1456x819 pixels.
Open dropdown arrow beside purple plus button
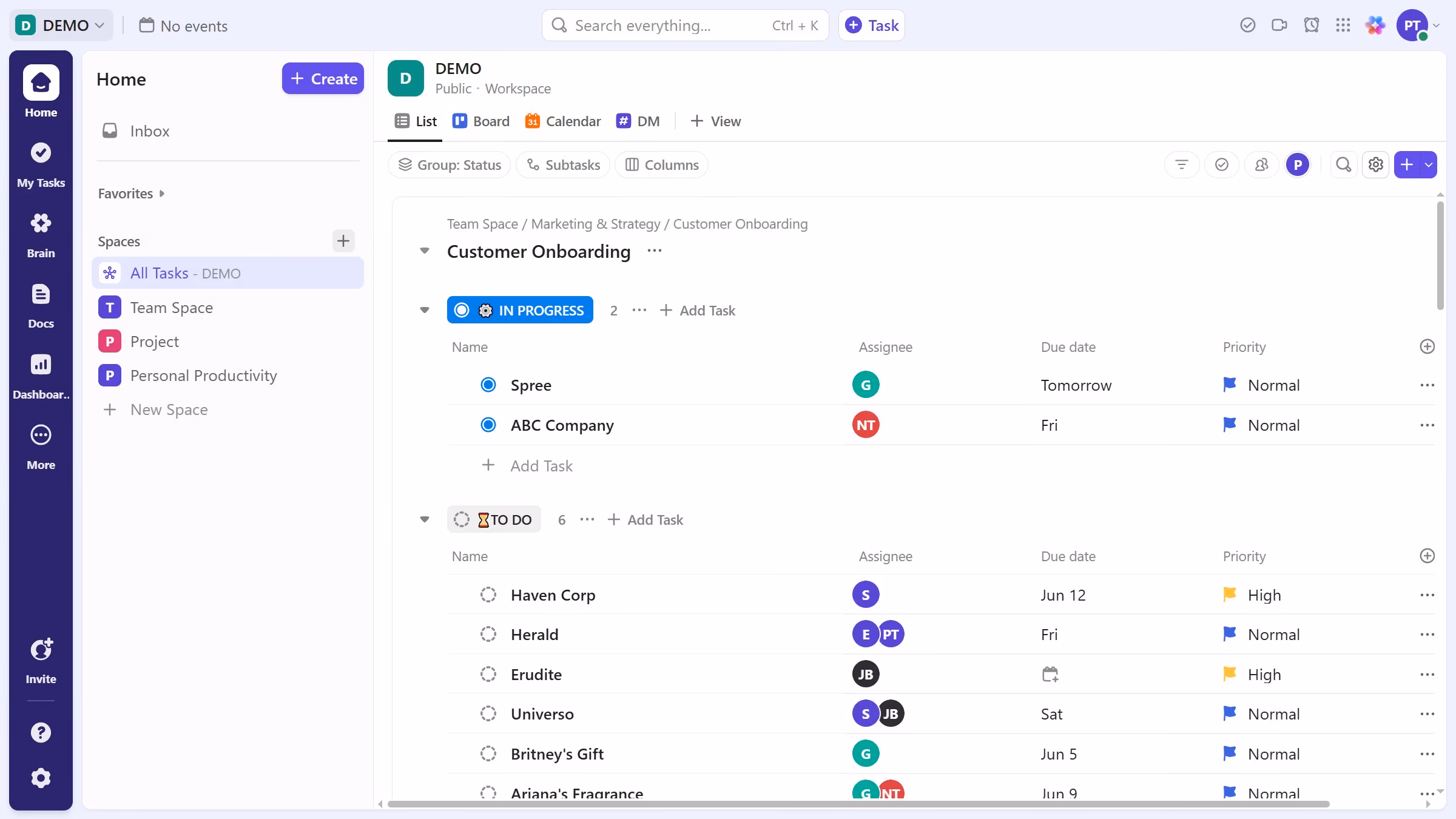1429,164
